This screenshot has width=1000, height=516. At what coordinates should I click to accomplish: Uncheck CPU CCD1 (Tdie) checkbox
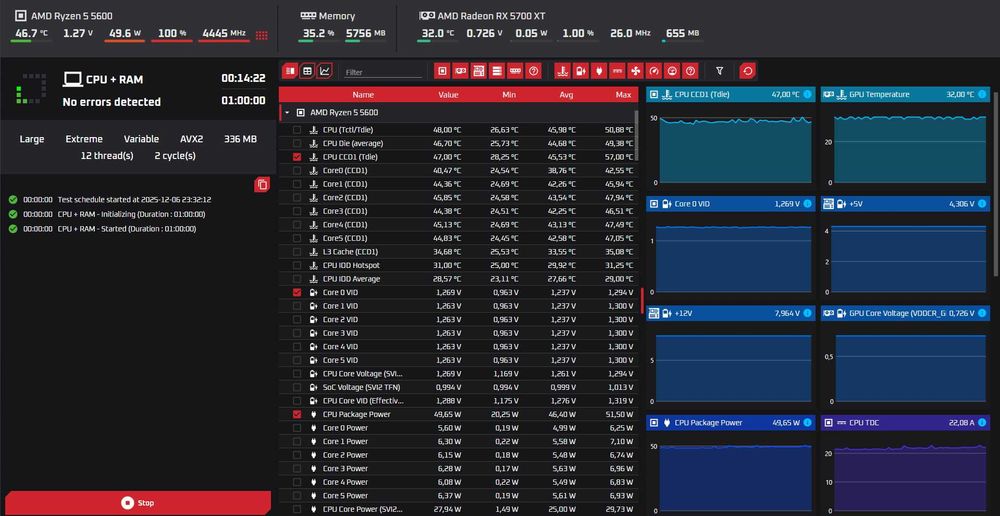(297, 157)
